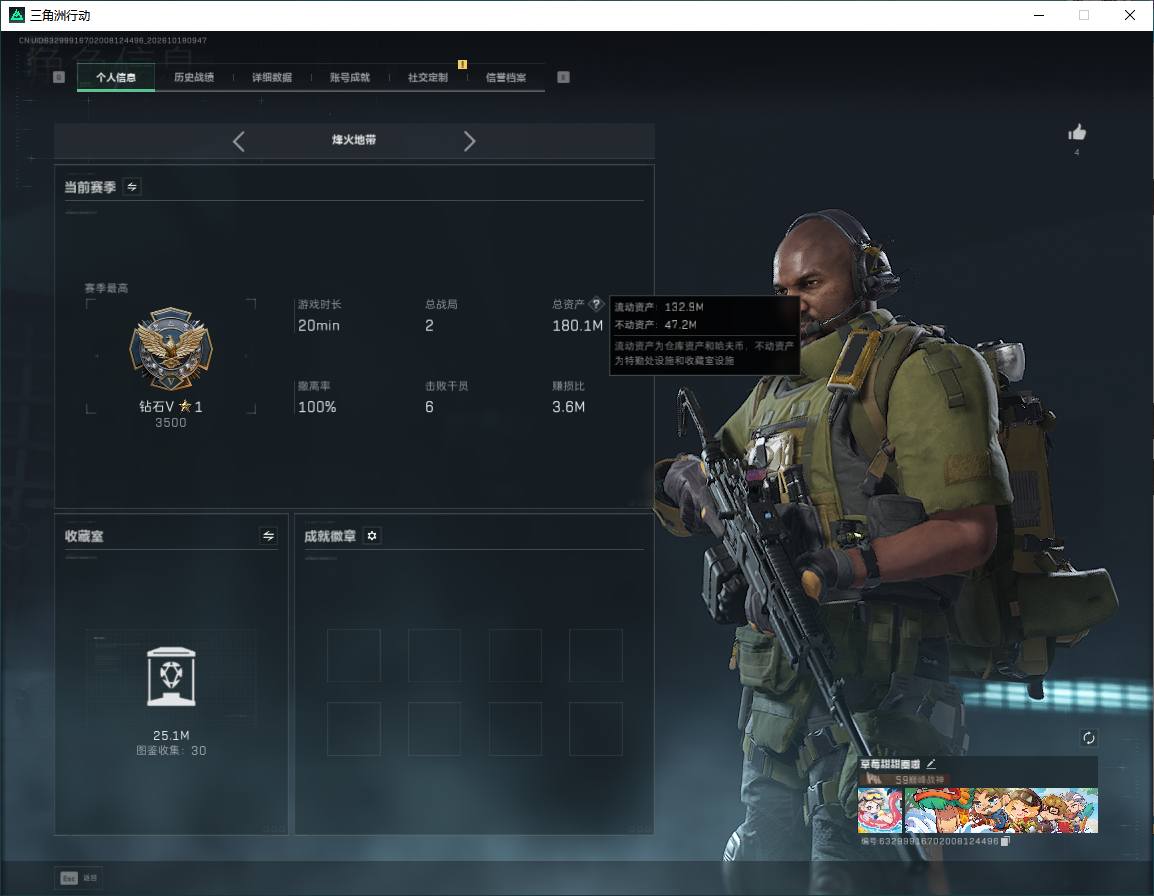Click the 击败干员 stat label
This screenshot has height=896, width=1154.
coord(447,386)
